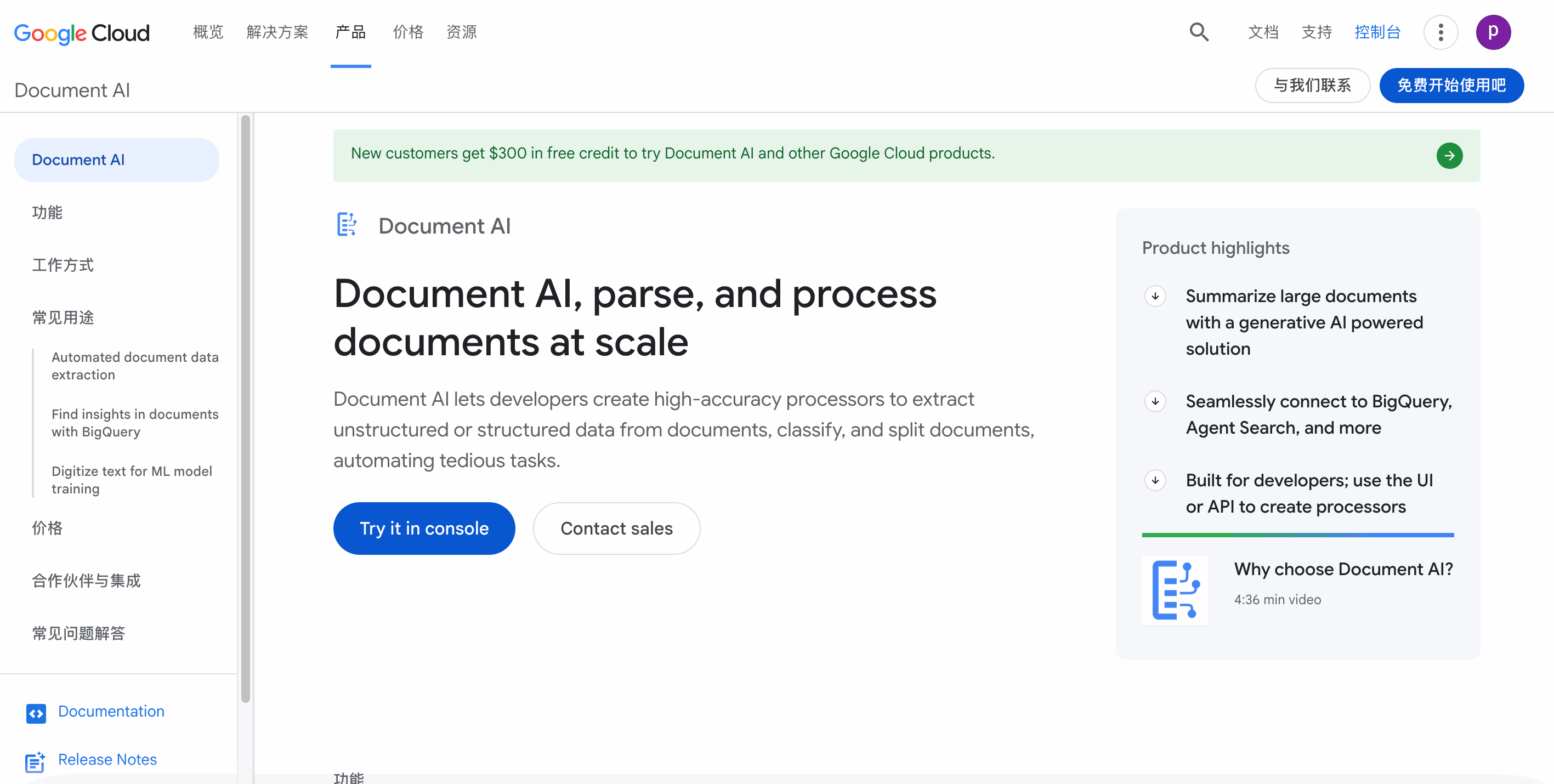Jump to 常见问题解答 section
This screenshot has width=1554, height=784.
(x=78, y=633)
